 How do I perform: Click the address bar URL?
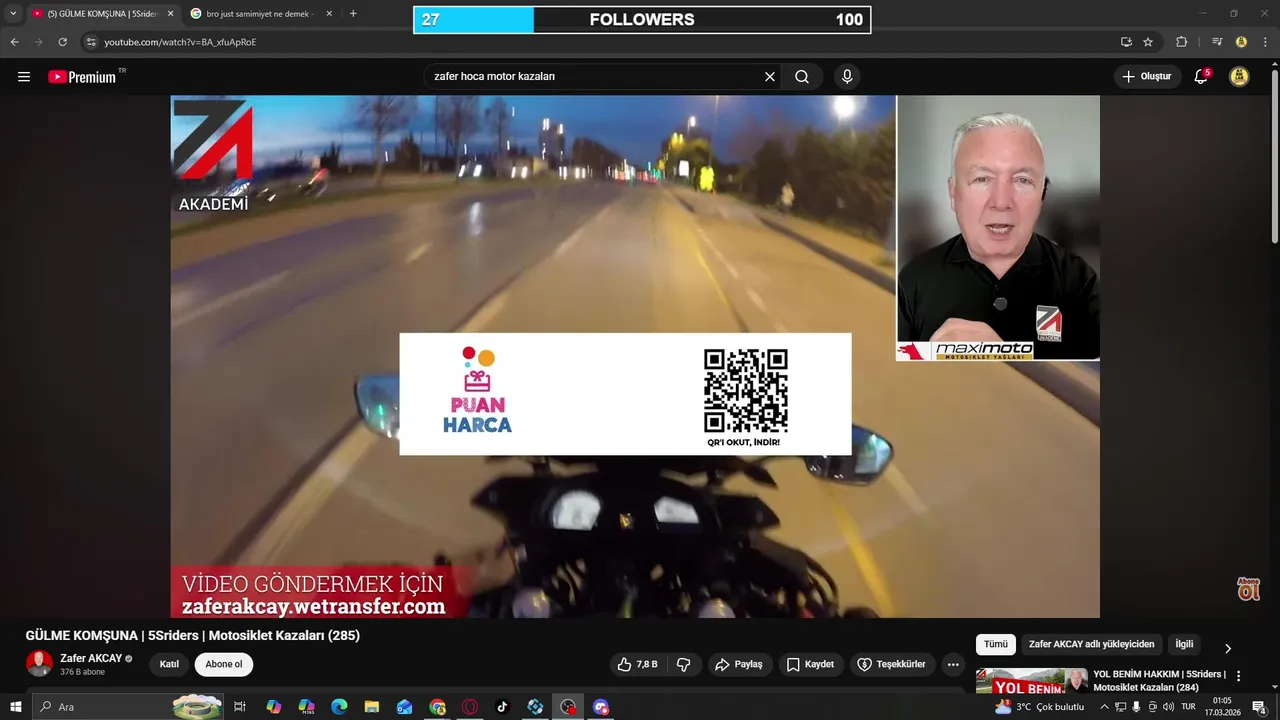click(180, 42)
